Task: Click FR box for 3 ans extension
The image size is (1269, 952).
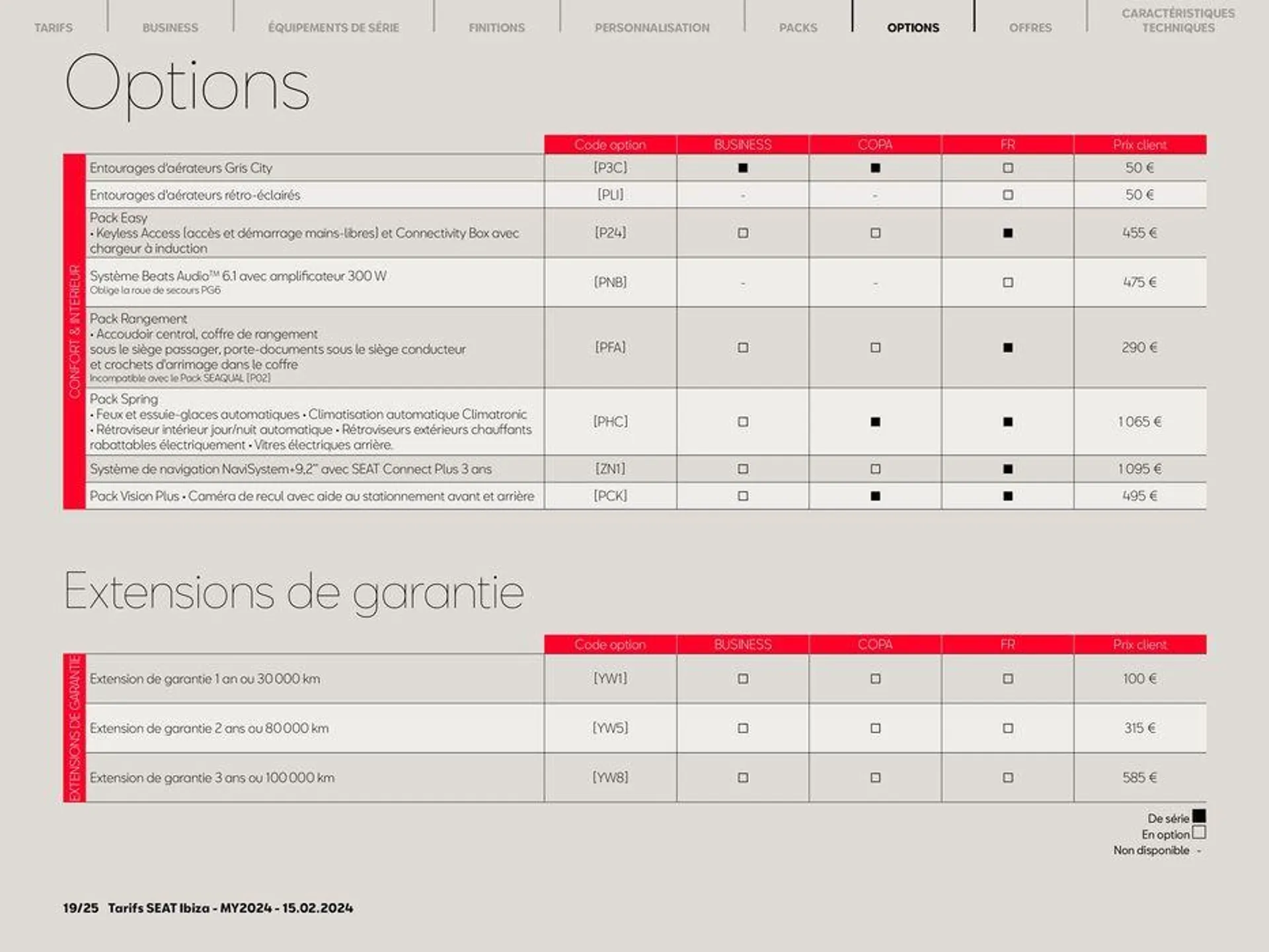Action: [1007, 778]
